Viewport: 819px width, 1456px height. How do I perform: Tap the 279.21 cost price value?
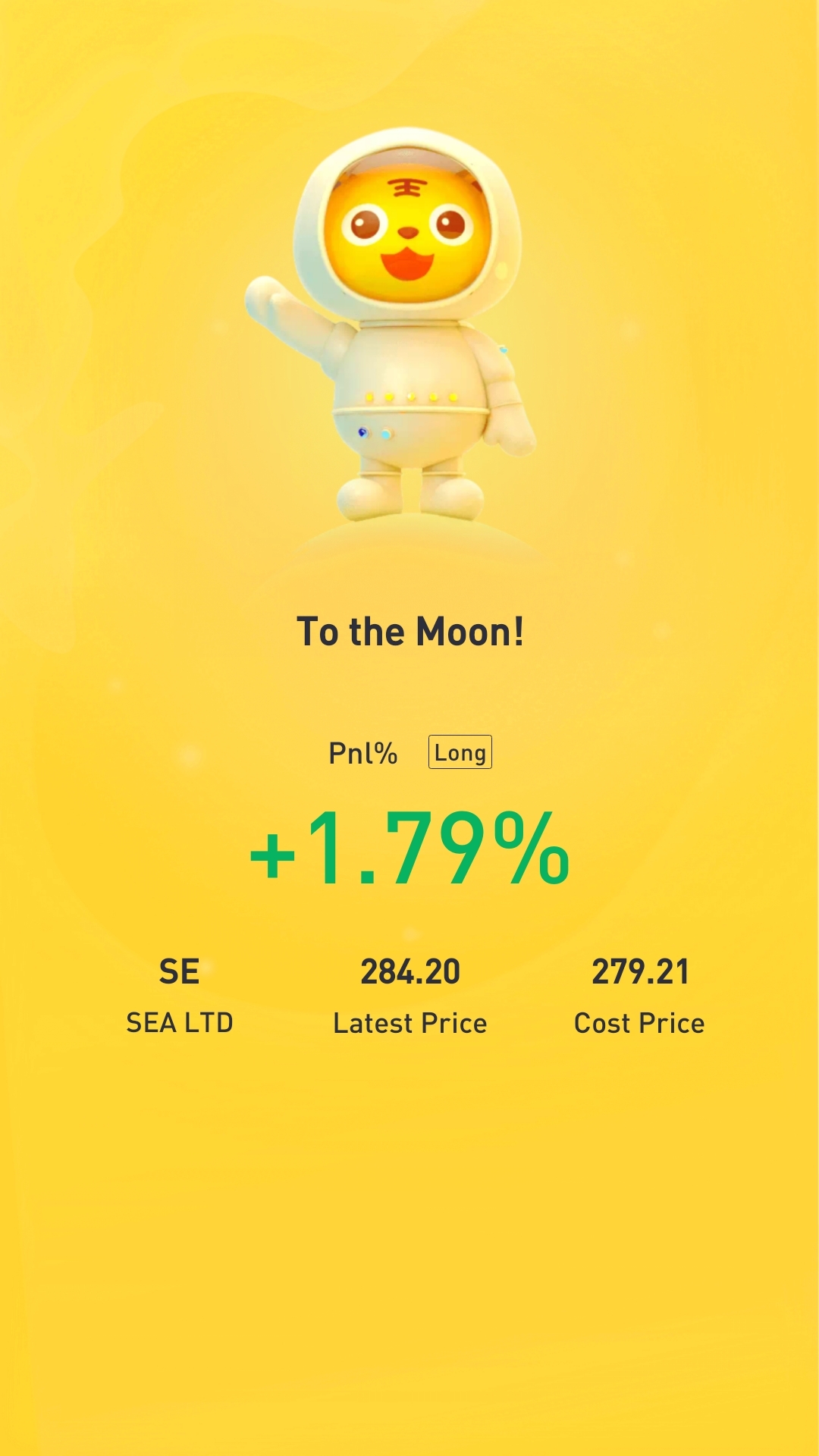point(640,972)
